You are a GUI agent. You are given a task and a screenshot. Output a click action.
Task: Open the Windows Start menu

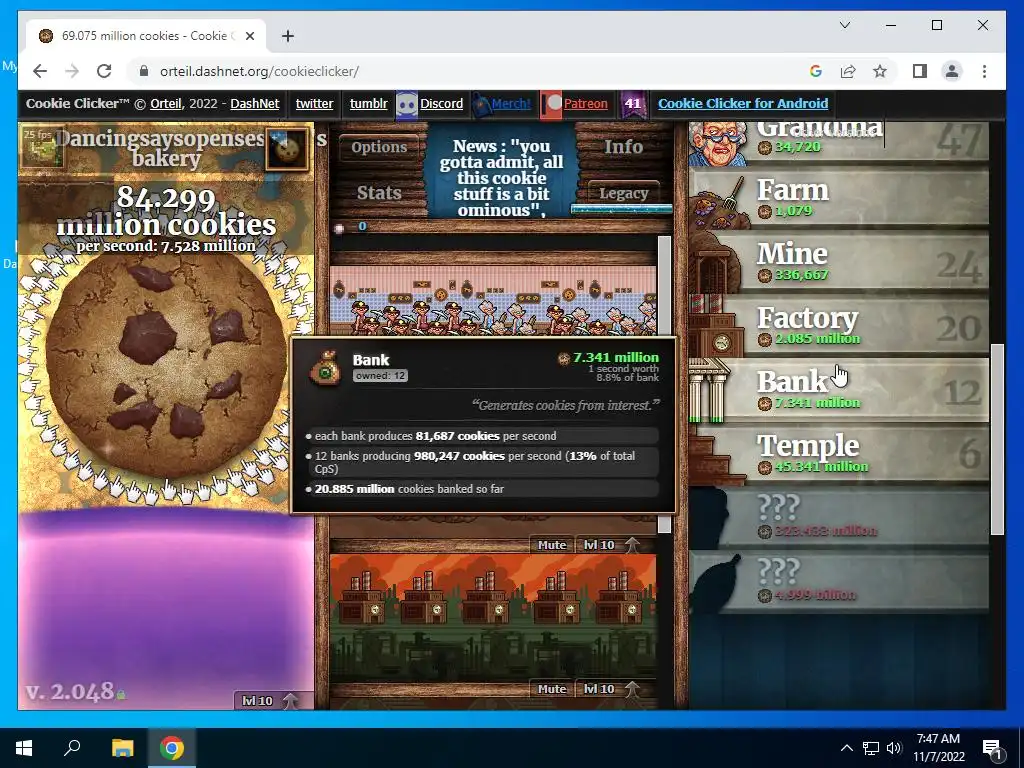pyautogui.click(x=24, y=748)
